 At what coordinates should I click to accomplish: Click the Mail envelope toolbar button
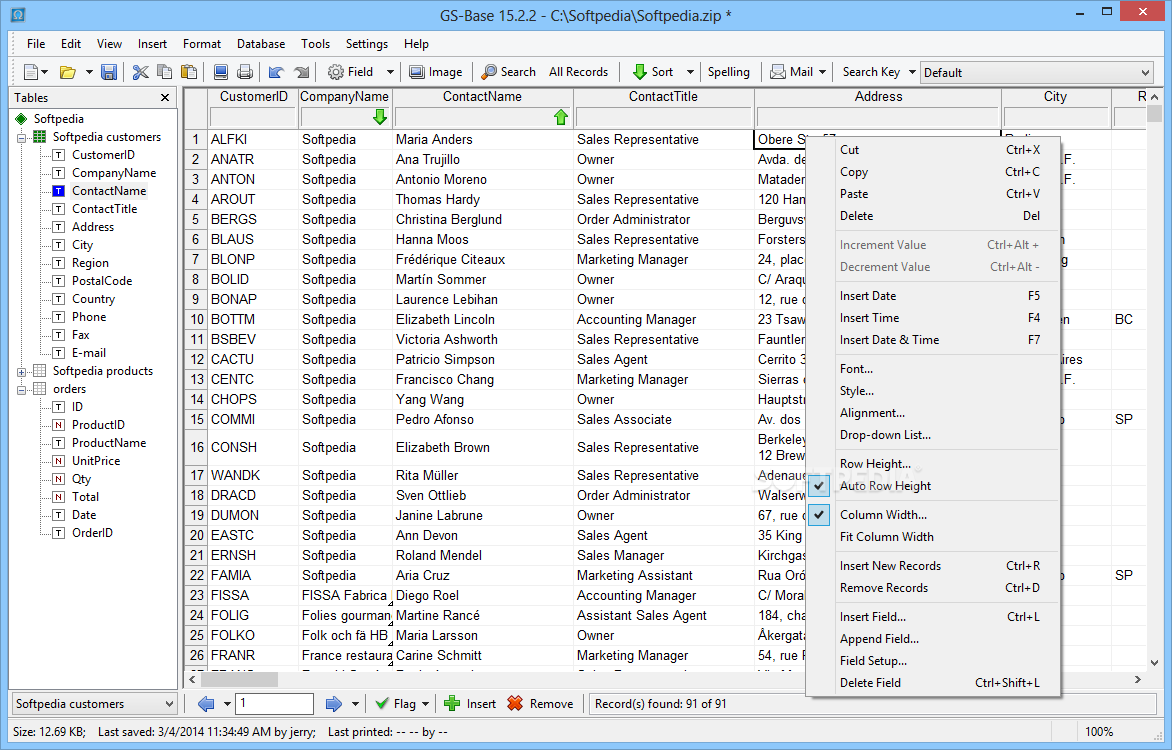(x=792, y=72)
